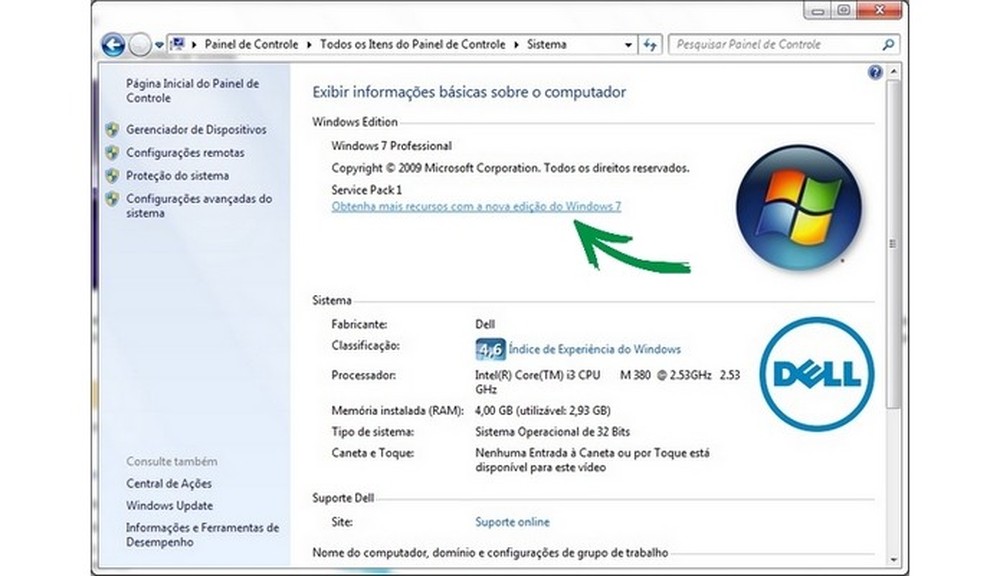
Task: Click the shield icon beside Configurações remotas
Action: (113, 153)
